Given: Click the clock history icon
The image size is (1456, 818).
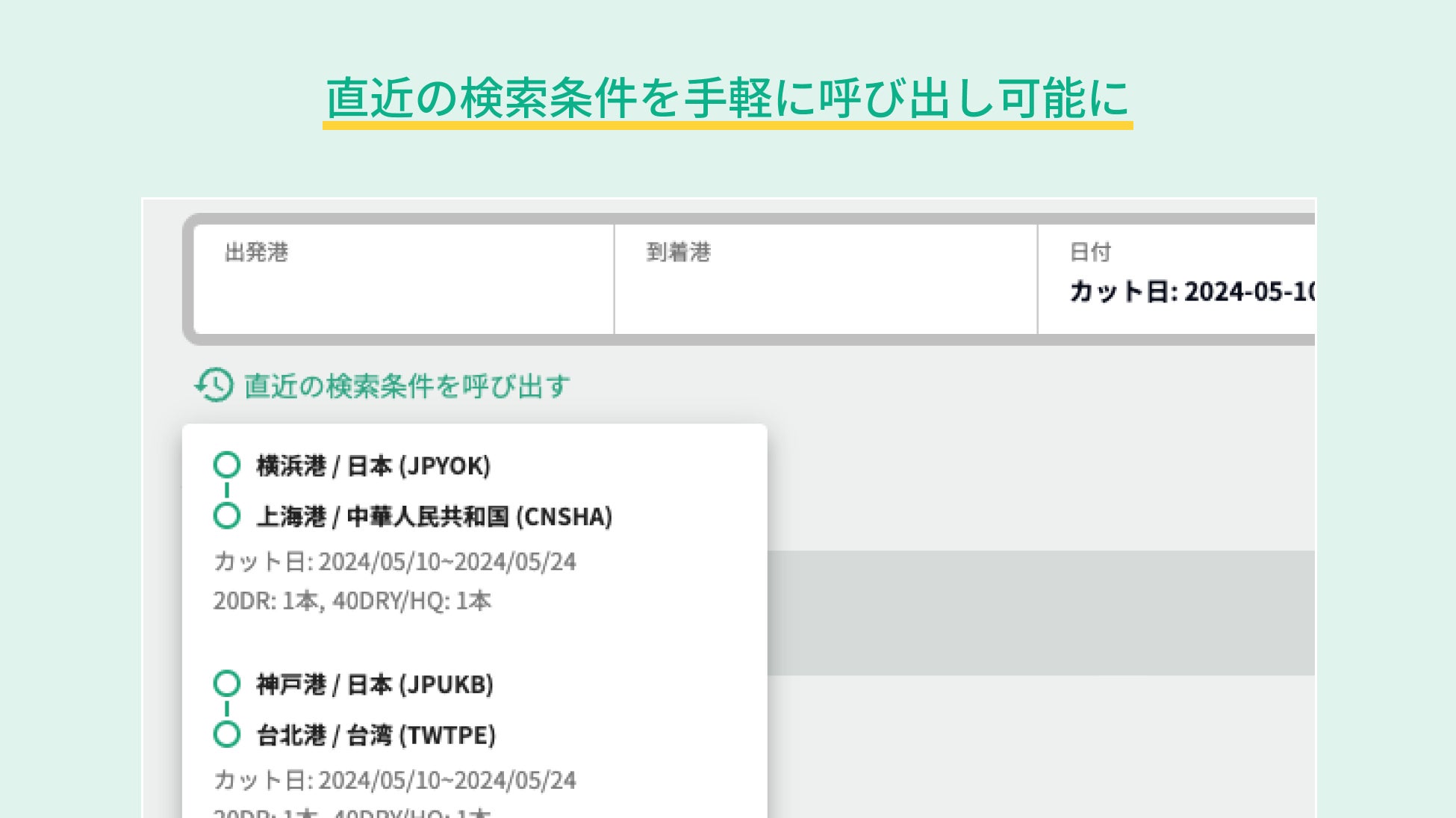Looking at the screenshot, I should (214, 385).
